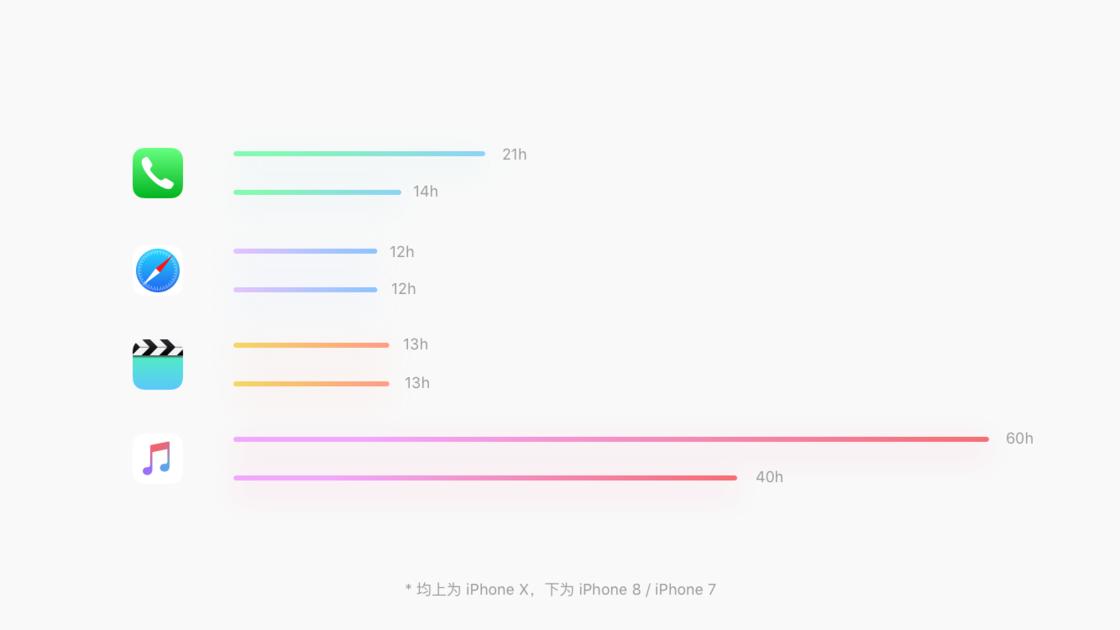Click the upper 13h label

tap(415, 344)
